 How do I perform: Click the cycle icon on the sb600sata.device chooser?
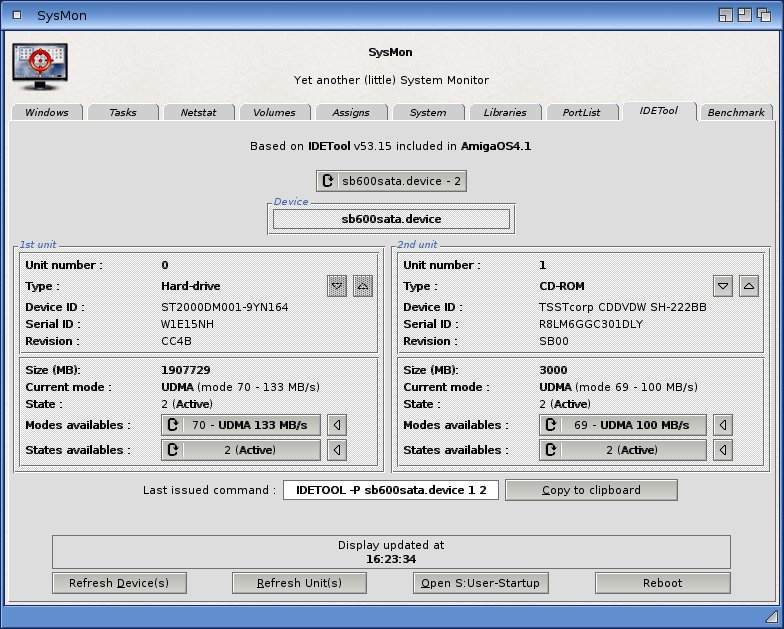(x=328, y=180)
